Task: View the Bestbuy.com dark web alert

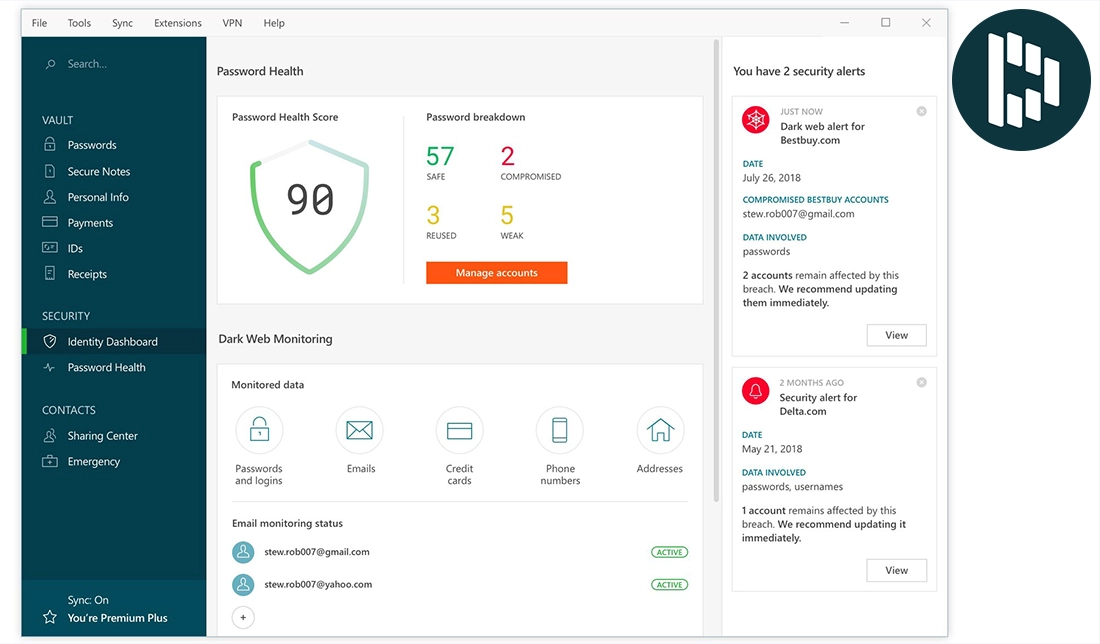Action: point(896,335)
